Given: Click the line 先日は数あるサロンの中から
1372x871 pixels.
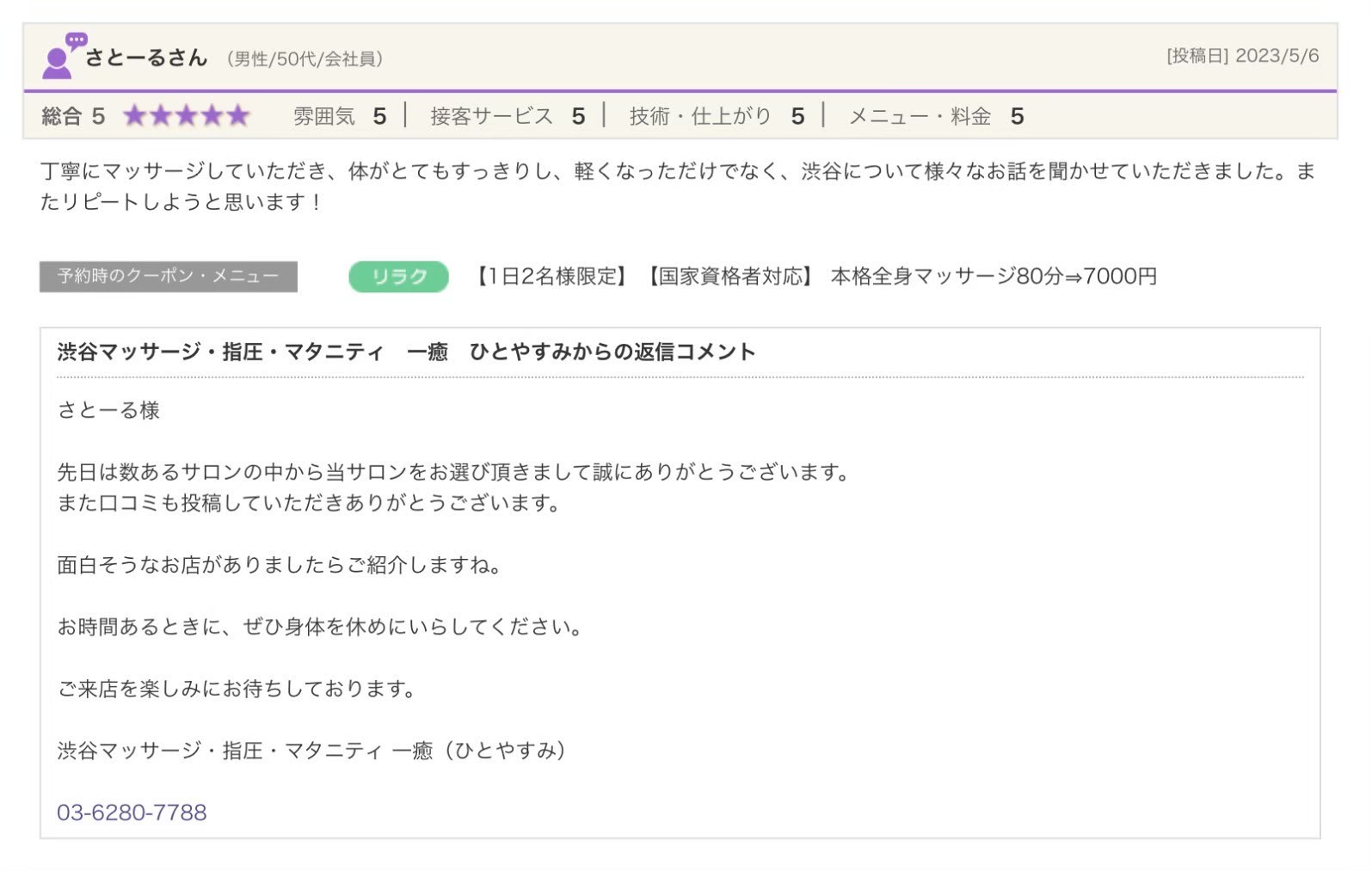Looking at the screenshot, I should tap(454, 472).
